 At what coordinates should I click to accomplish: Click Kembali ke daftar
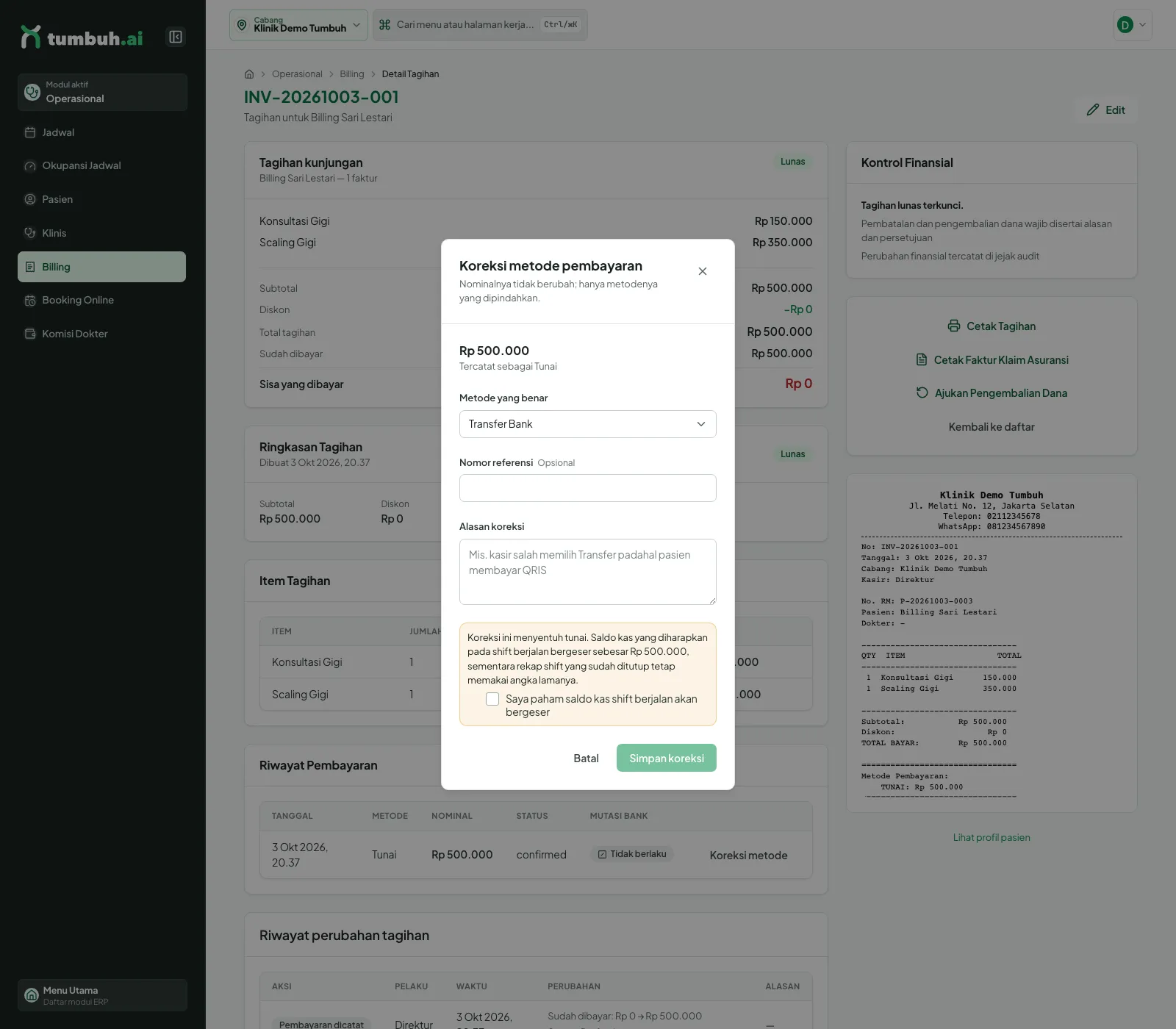coord(992,427)
